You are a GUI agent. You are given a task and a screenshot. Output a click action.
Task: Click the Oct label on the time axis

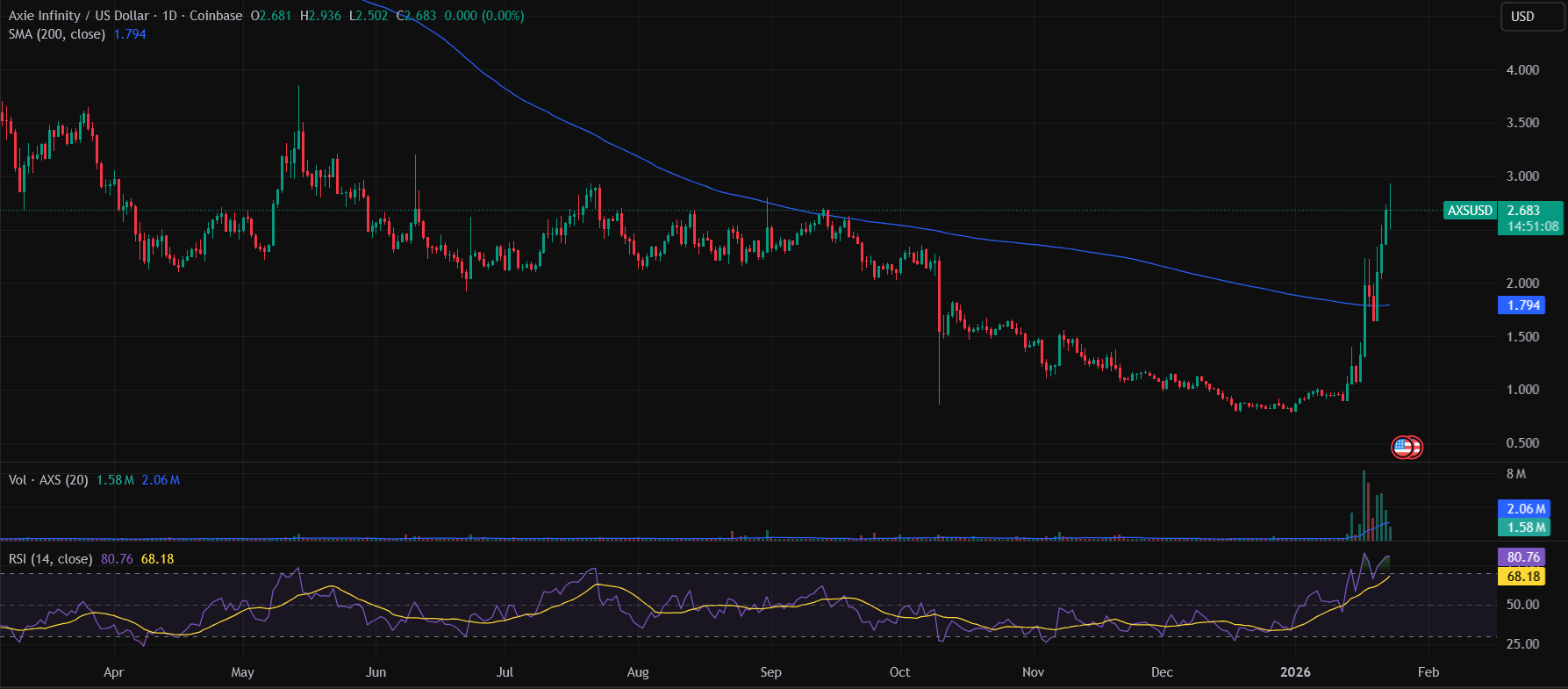coord(899,672)
